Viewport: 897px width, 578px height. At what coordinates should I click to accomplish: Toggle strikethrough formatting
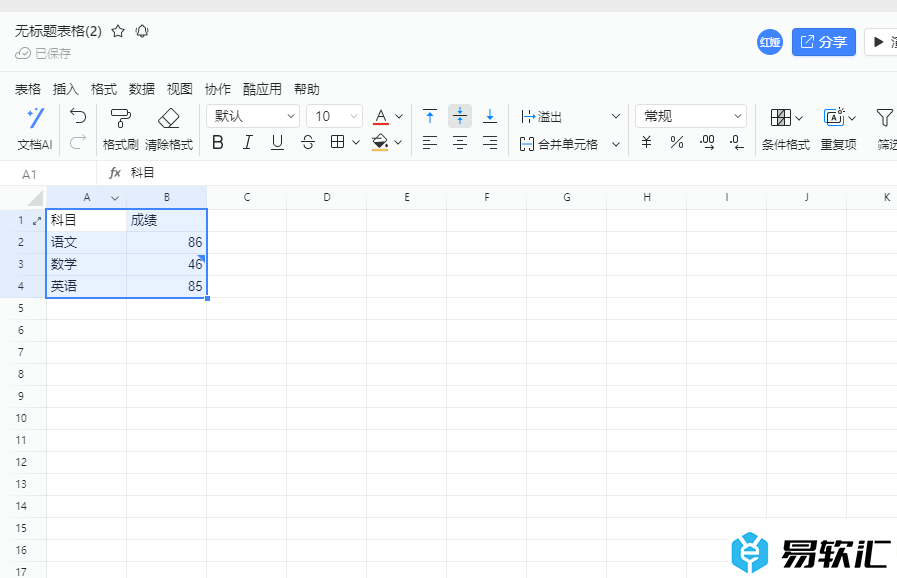pyautogui.click(x=308, y=142)
